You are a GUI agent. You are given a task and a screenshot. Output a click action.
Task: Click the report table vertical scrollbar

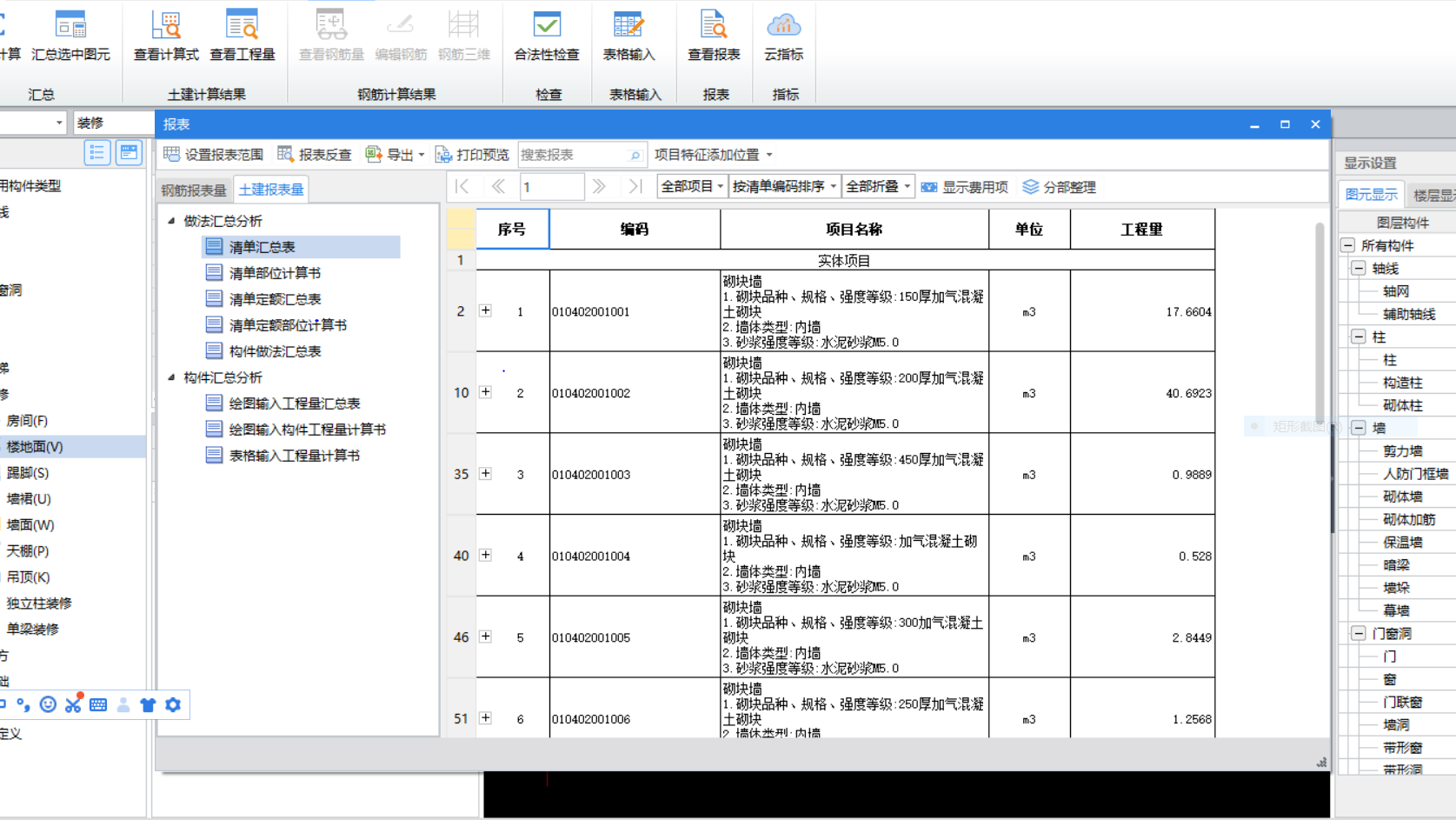point(1320,323)
